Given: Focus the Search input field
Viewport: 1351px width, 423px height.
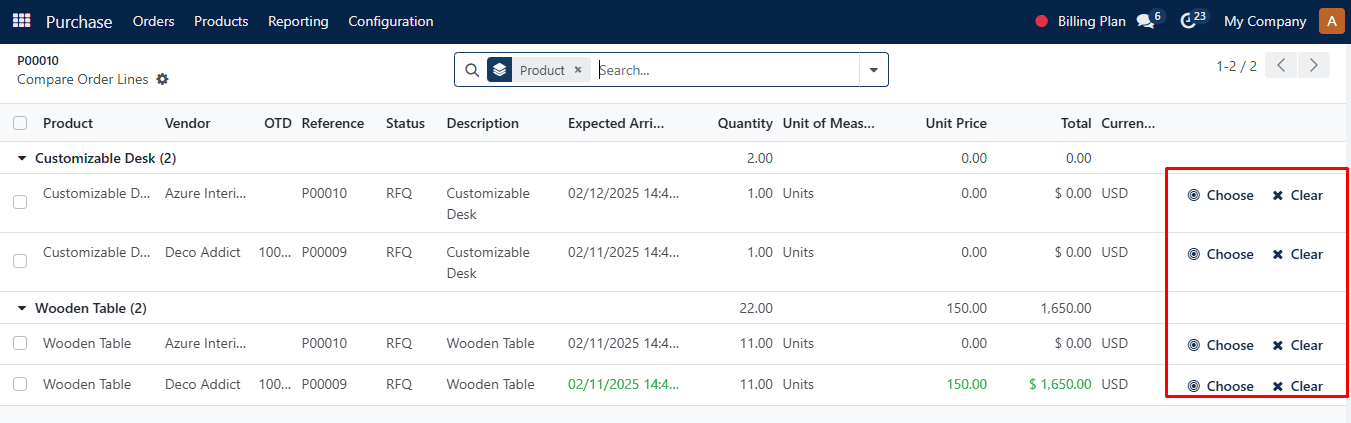Looking at the screenshot, I should click(726, 70).
